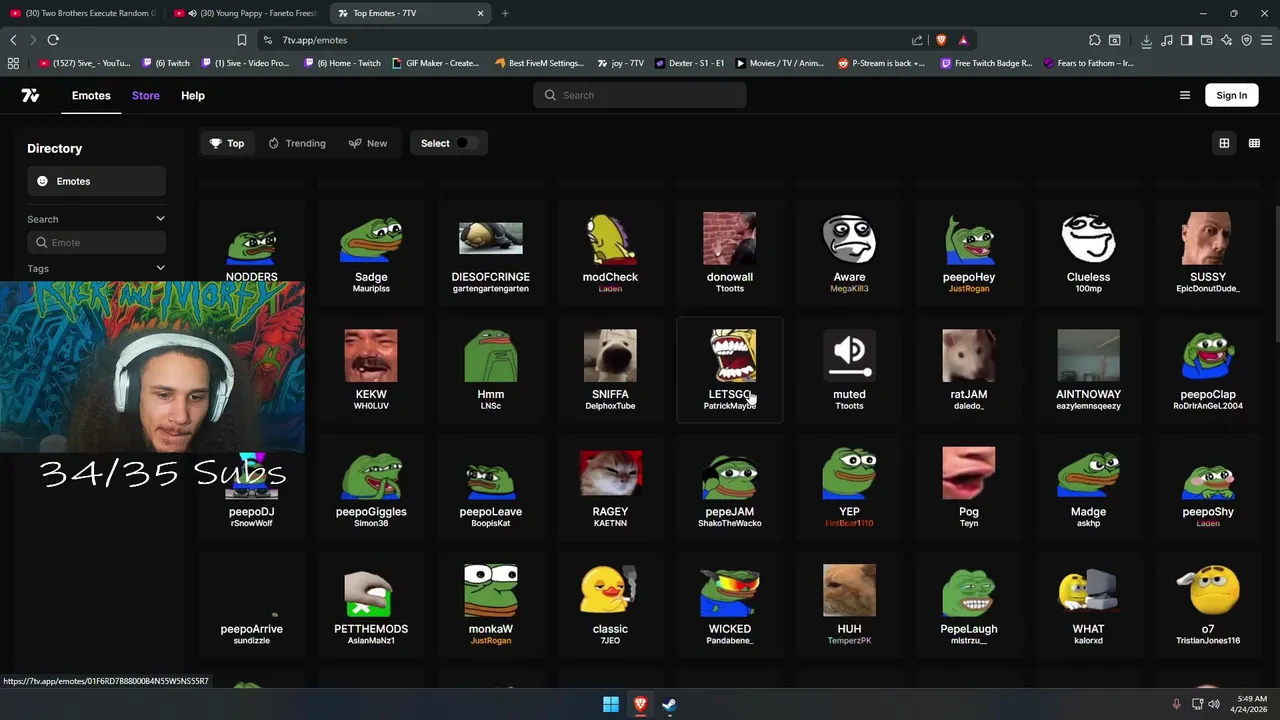Switch to table view layout icon

pyautogui.click(x=1254, y=143)
